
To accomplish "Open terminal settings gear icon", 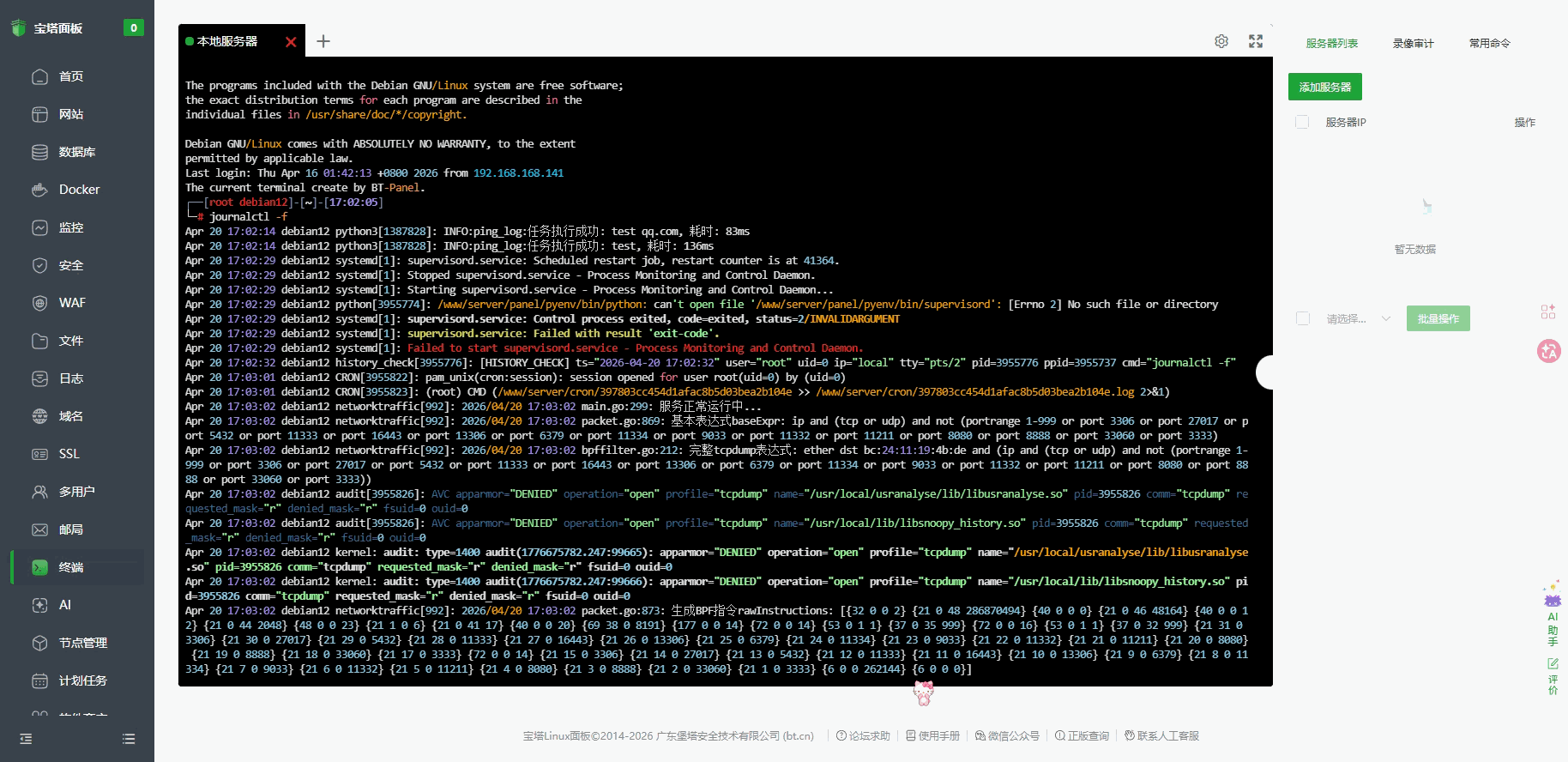I will tap(1221, 41).
